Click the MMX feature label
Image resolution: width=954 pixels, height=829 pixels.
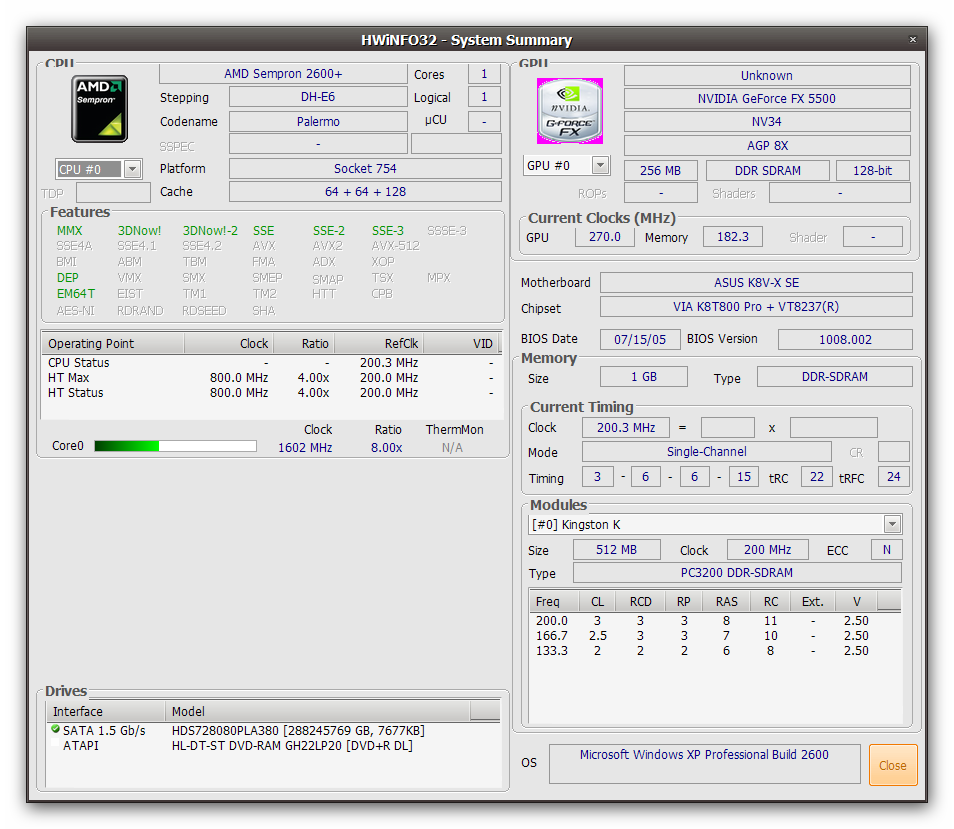click(69, 231)
